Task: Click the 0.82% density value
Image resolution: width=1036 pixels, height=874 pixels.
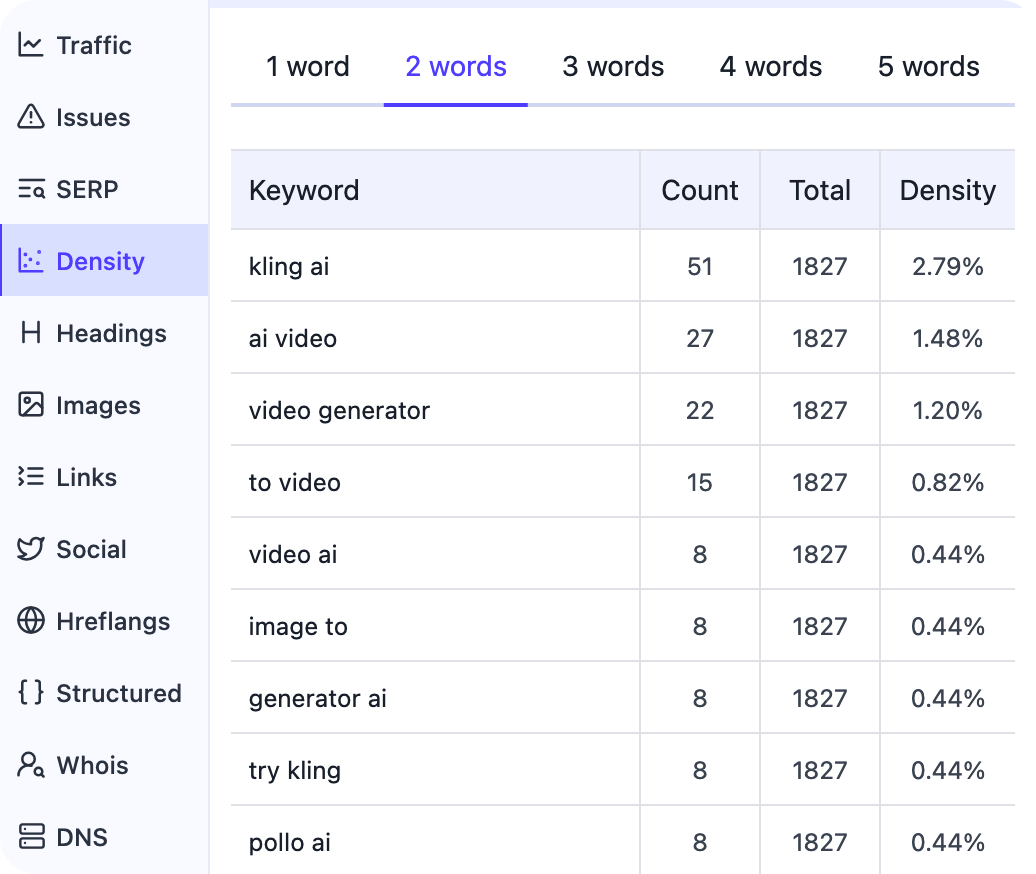Action: pyautogui.click(x=947, y=483)
